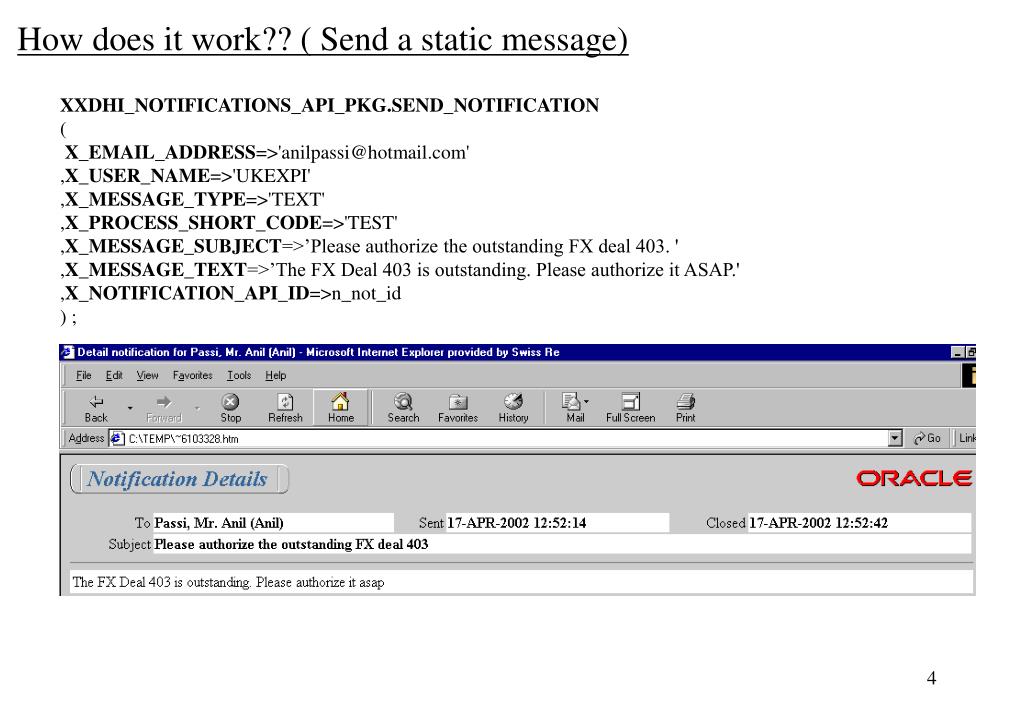Open the Search pane
Screen dimensions: 1024x725
(403, 408)
